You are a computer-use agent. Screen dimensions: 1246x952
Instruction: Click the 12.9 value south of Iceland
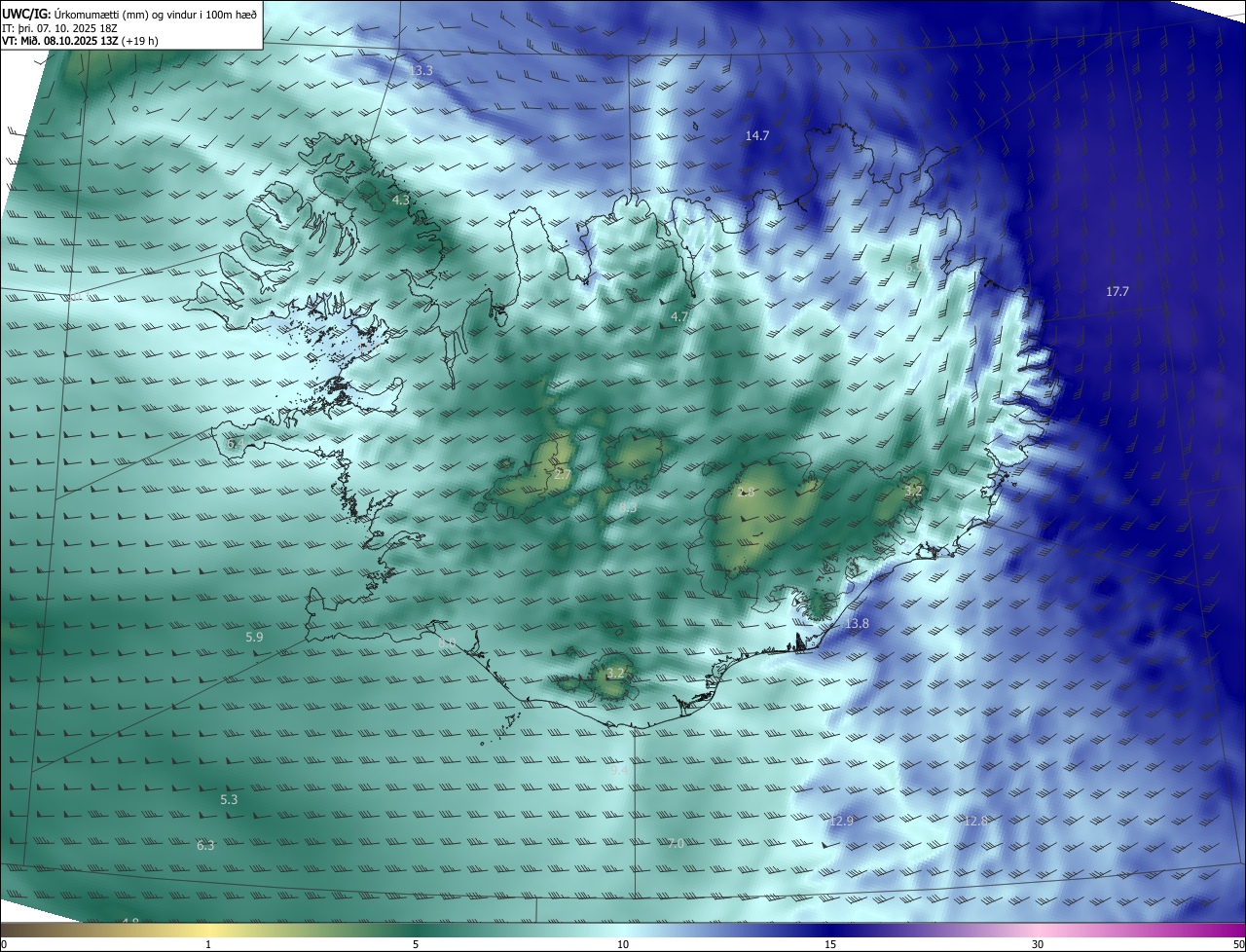click(841, 822)
